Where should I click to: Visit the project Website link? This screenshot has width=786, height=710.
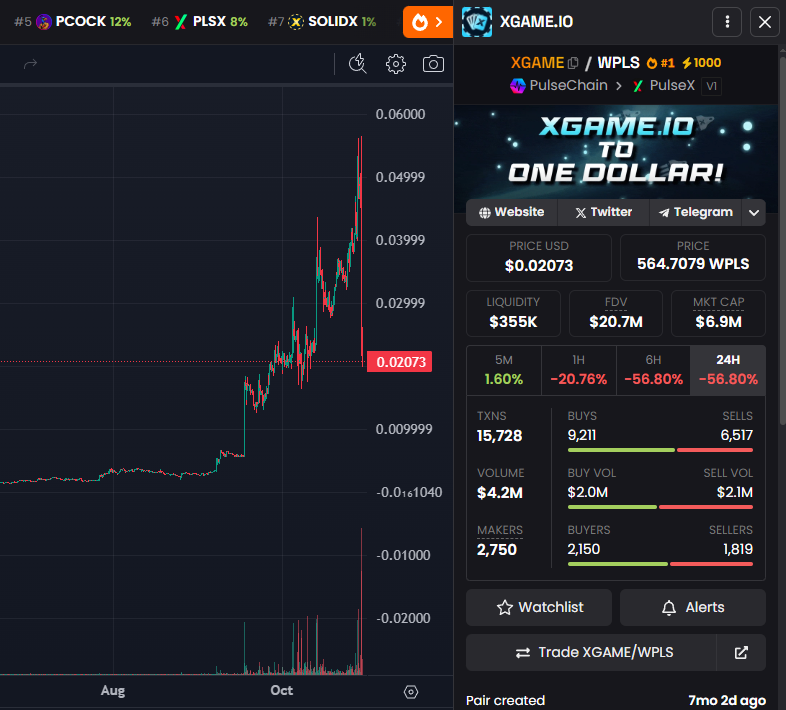[512, 212]
